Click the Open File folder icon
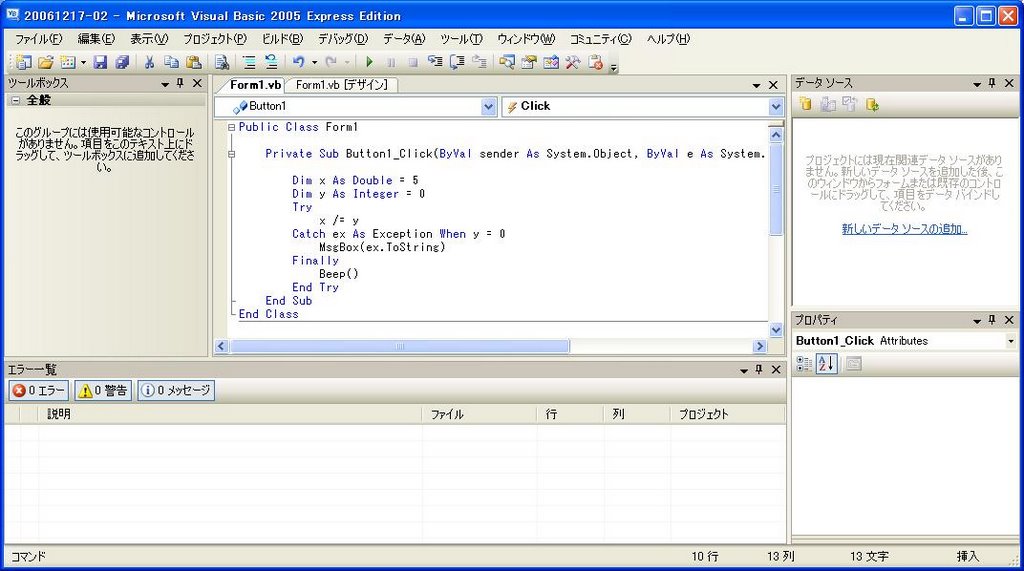 coord(46,62)
